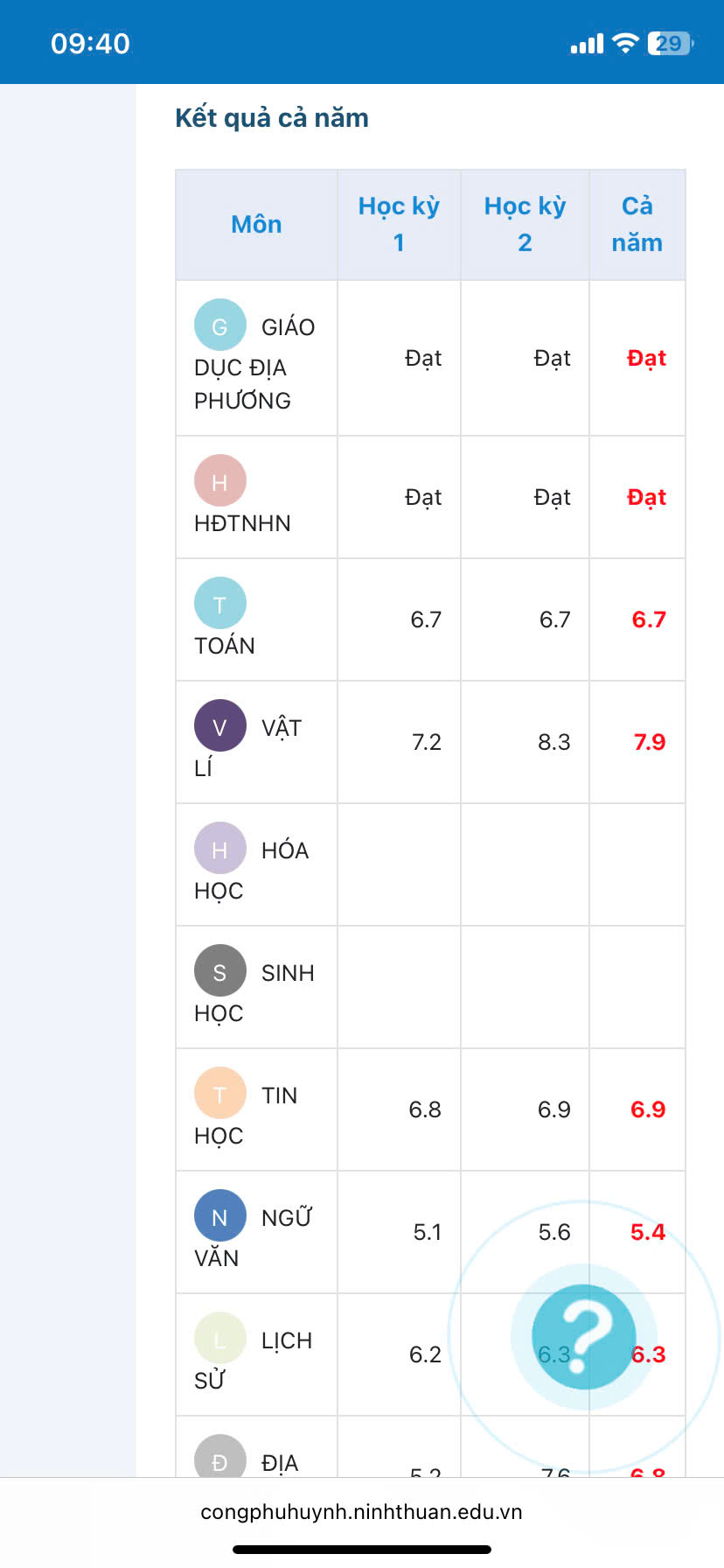
Task: Select the Môn column header
Action: coord(256,225)
